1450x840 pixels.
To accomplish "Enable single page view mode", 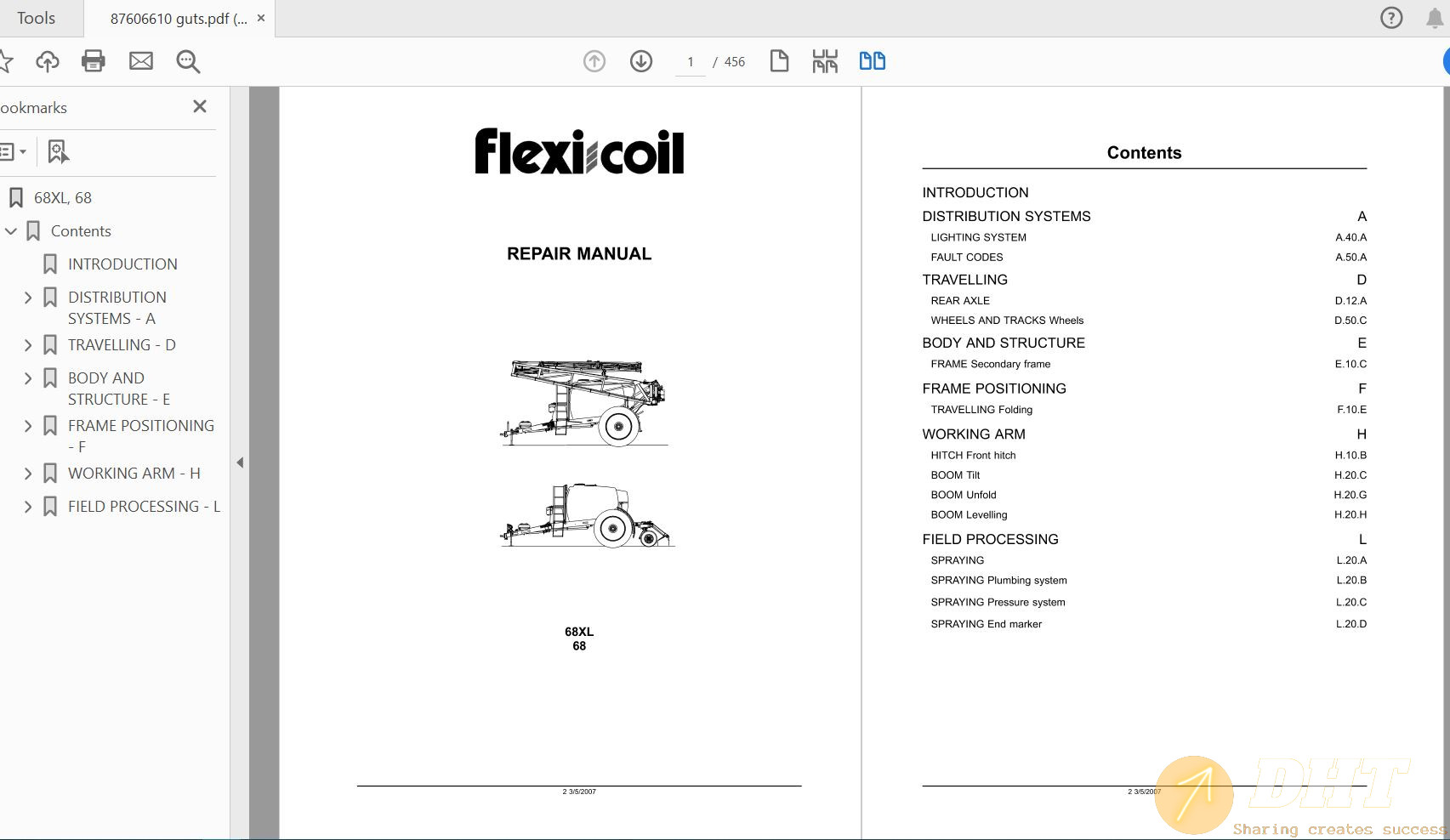I will [779, 60].
